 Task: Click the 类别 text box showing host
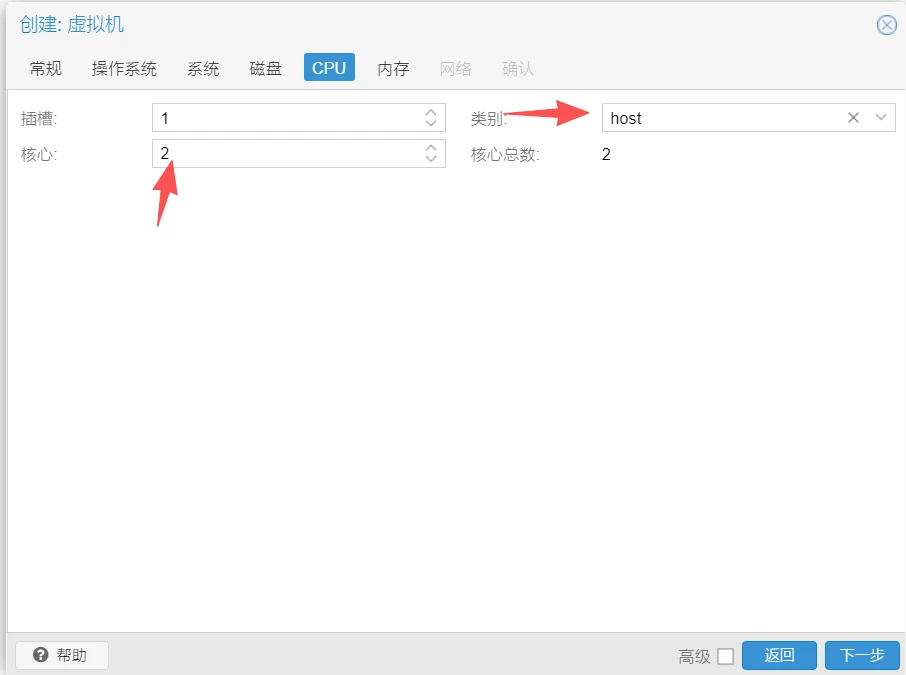click(720, 118)
